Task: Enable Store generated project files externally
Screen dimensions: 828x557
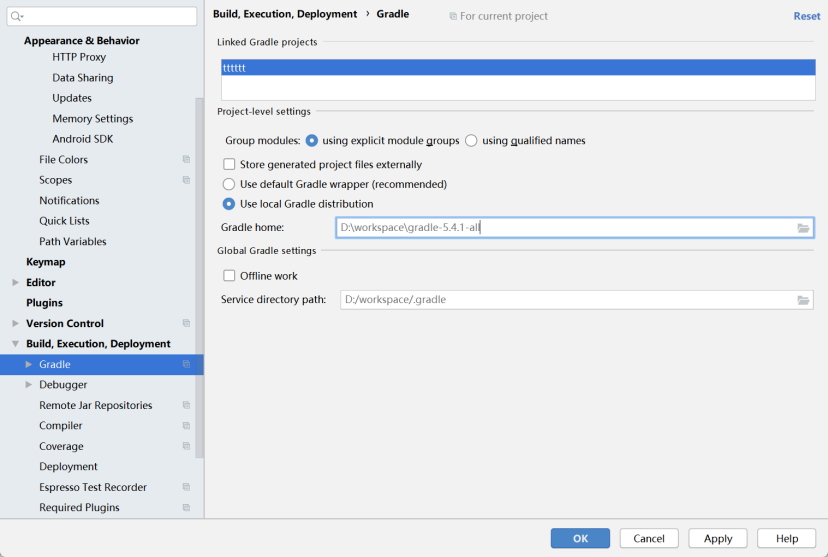Action: (230, 164)
